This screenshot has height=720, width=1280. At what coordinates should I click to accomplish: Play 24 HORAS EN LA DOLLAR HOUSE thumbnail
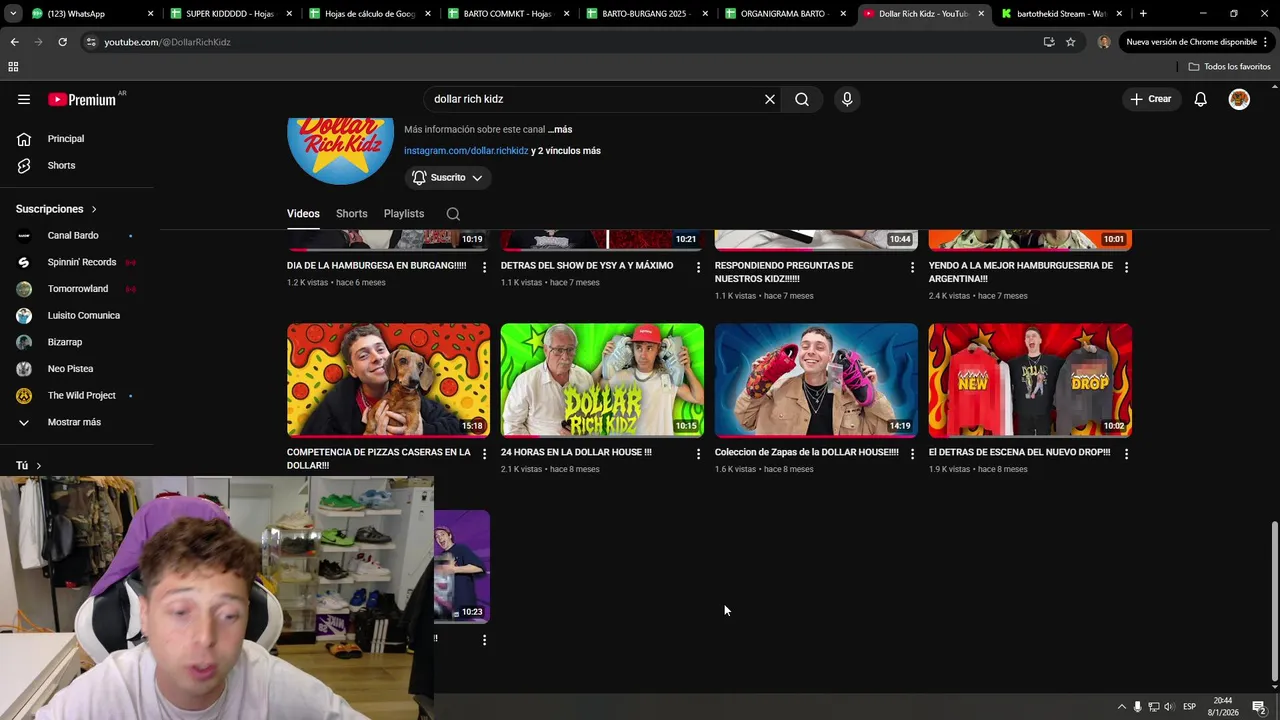tap(602, 380)
